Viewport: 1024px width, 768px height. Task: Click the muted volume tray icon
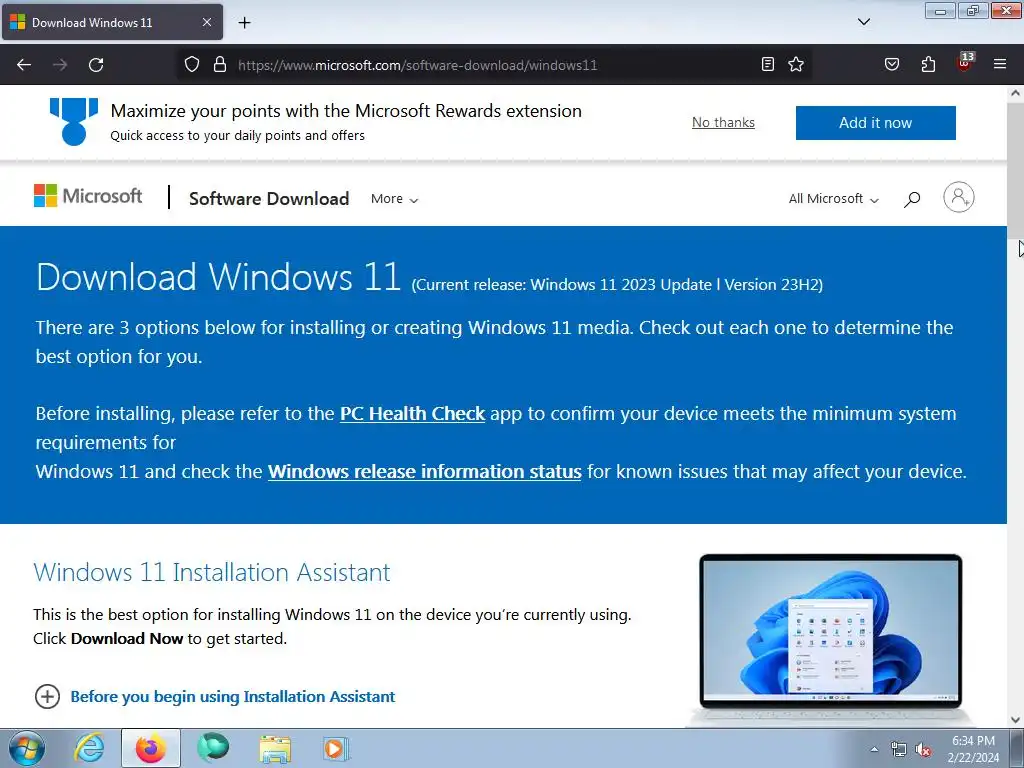click(923, 750)
